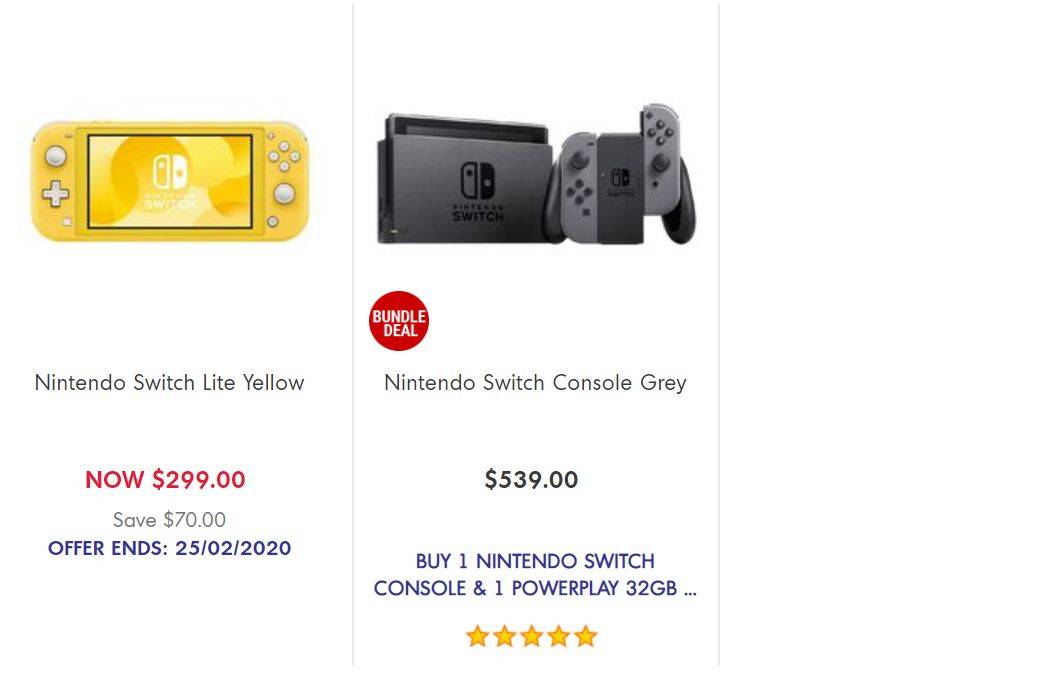Open the yellow Nintendo Switch Lite image
The image size is (1060, 681).
click(x=170, y=181)
